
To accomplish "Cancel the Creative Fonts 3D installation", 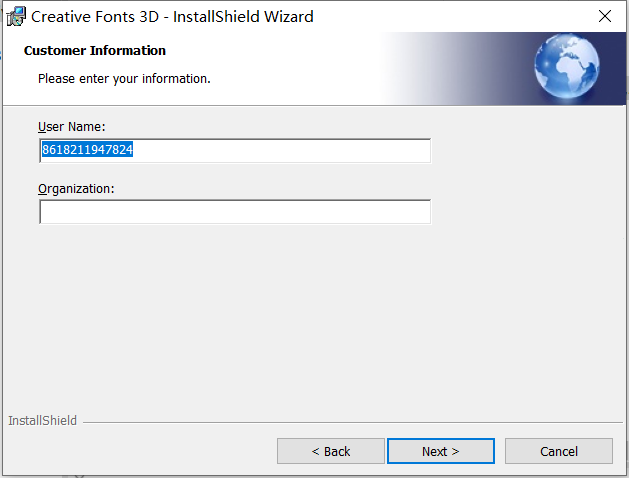I will coord(558,451).
